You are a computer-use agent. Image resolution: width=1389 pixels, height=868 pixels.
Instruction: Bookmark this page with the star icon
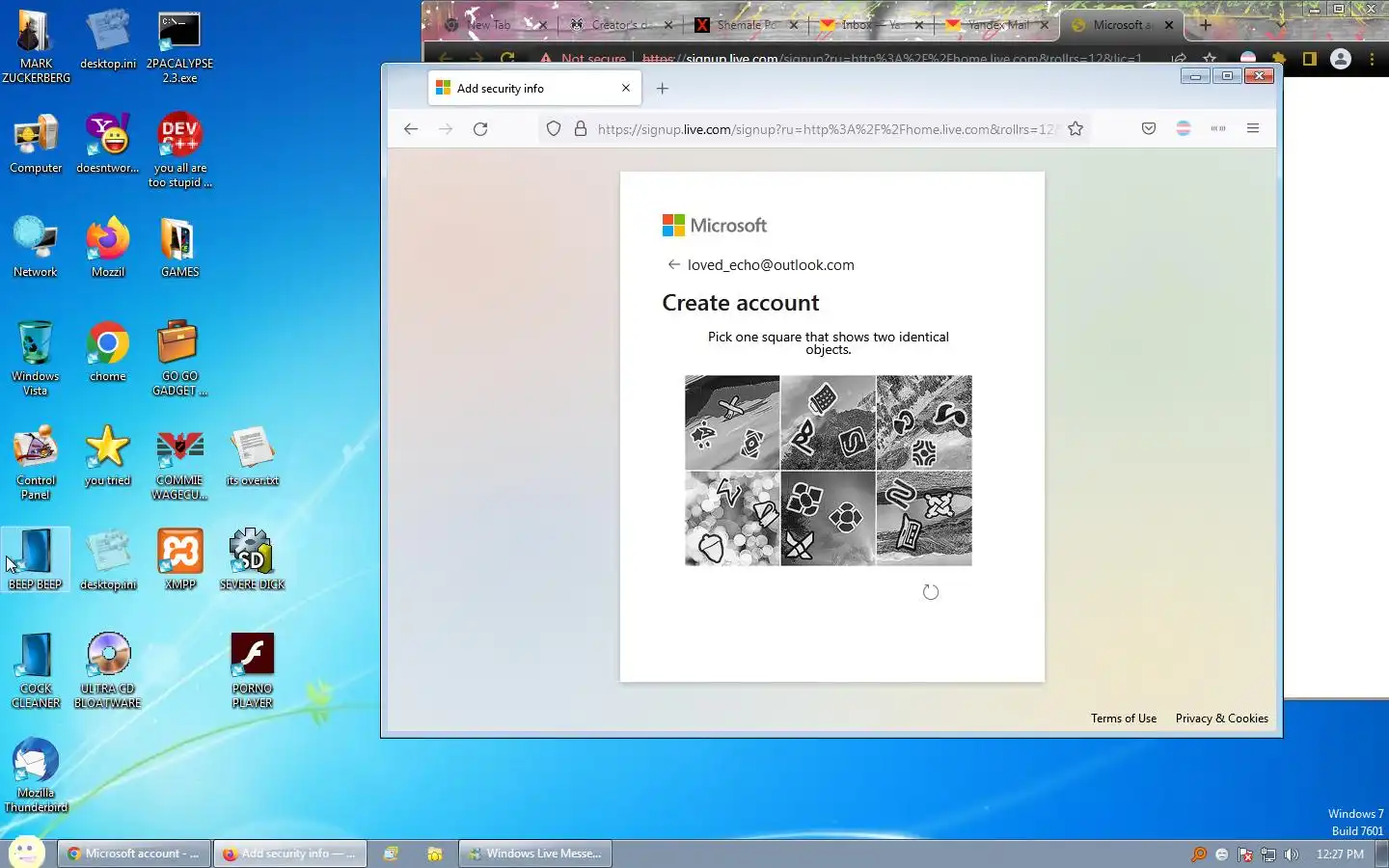[1076, 128]
